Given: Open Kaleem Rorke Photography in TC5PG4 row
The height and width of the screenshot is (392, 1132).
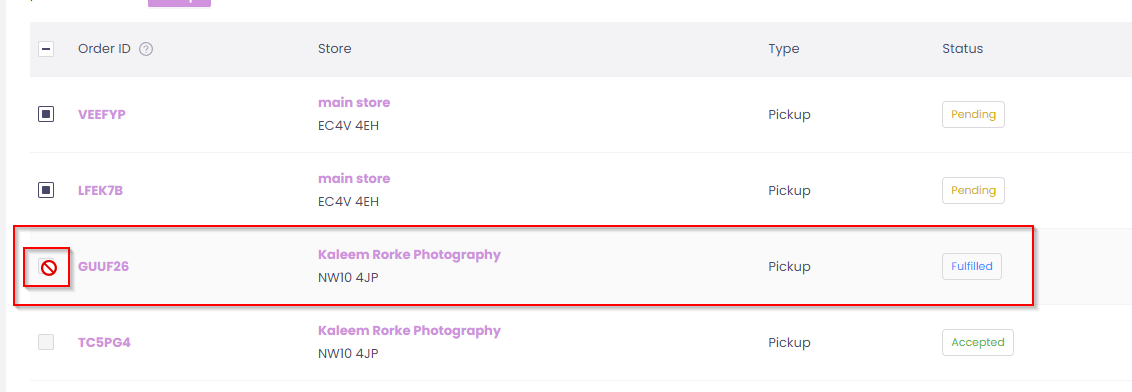Looking at the screenshot, I should click(x=409, y=331).
